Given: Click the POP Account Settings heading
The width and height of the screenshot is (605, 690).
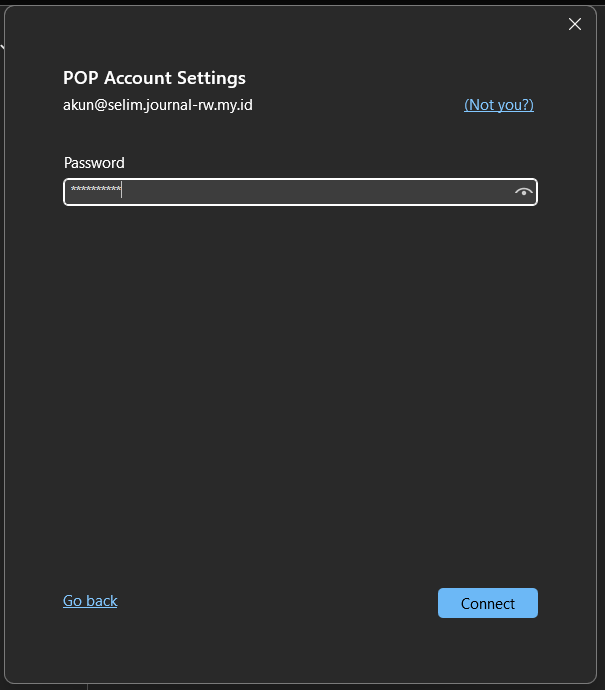Looking at the screenshot, I should click(x=154, y=78).
